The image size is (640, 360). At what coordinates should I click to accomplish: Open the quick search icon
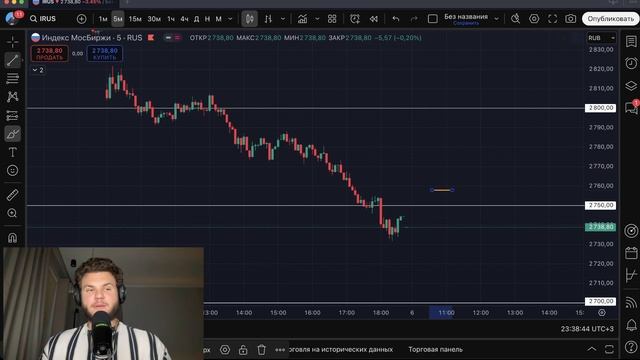[x=516, y=19]
